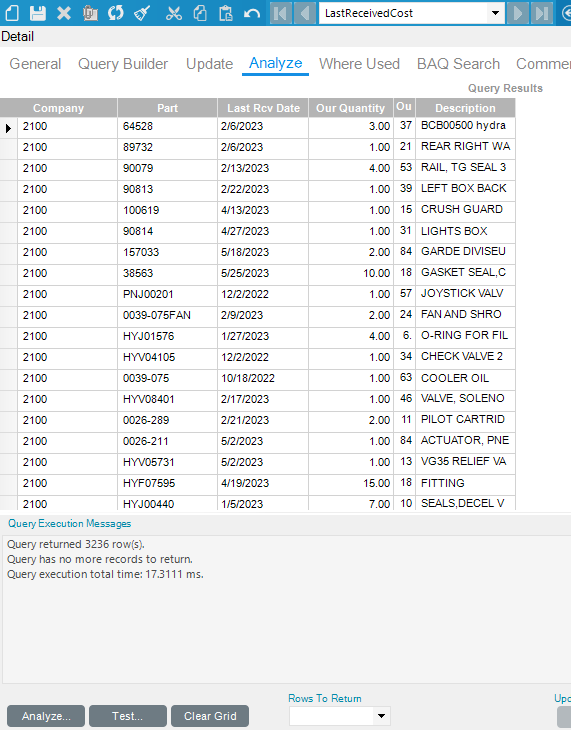The image size is (571, 730).
Task: Click the Query returned 3236 rows message
Action: point(75,544)
